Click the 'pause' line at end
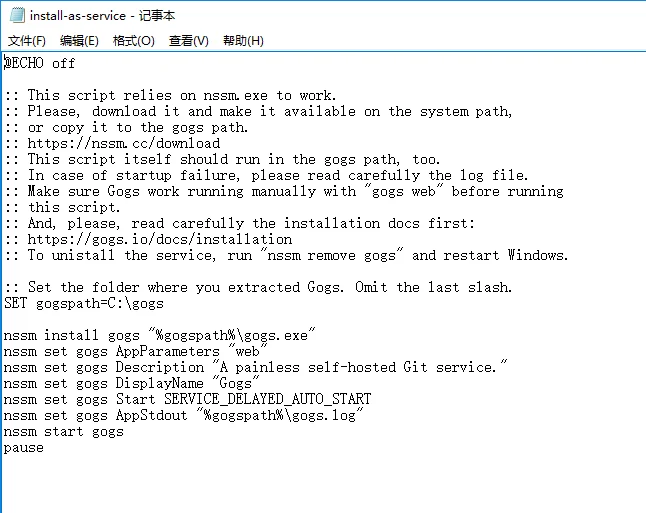Screen dimensions: 646x513 click(x=23, y=448)
